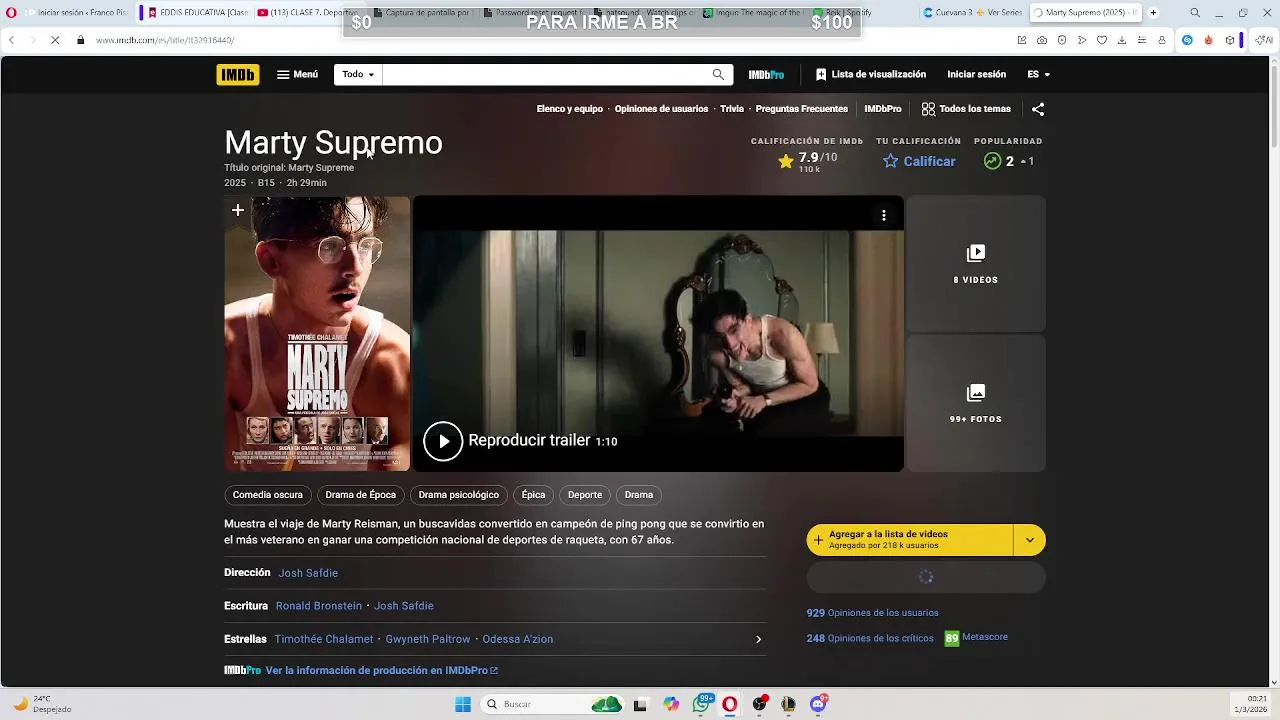Expand the watchlist dropdown arrow
Screen dimensions: 1280x720
(1030, 540)
